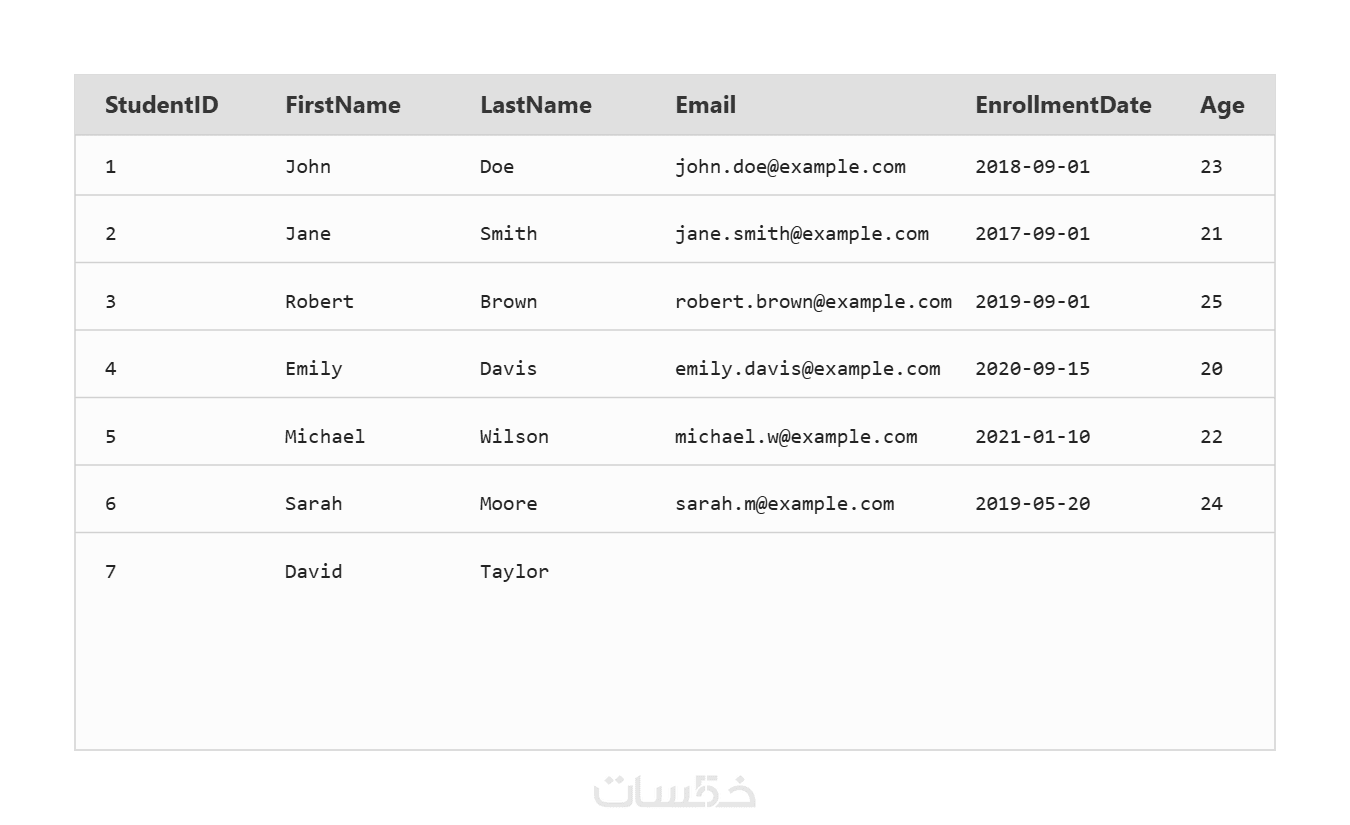Click the Age column header
Viewport: 1350px width, 825px height.
1222,105
